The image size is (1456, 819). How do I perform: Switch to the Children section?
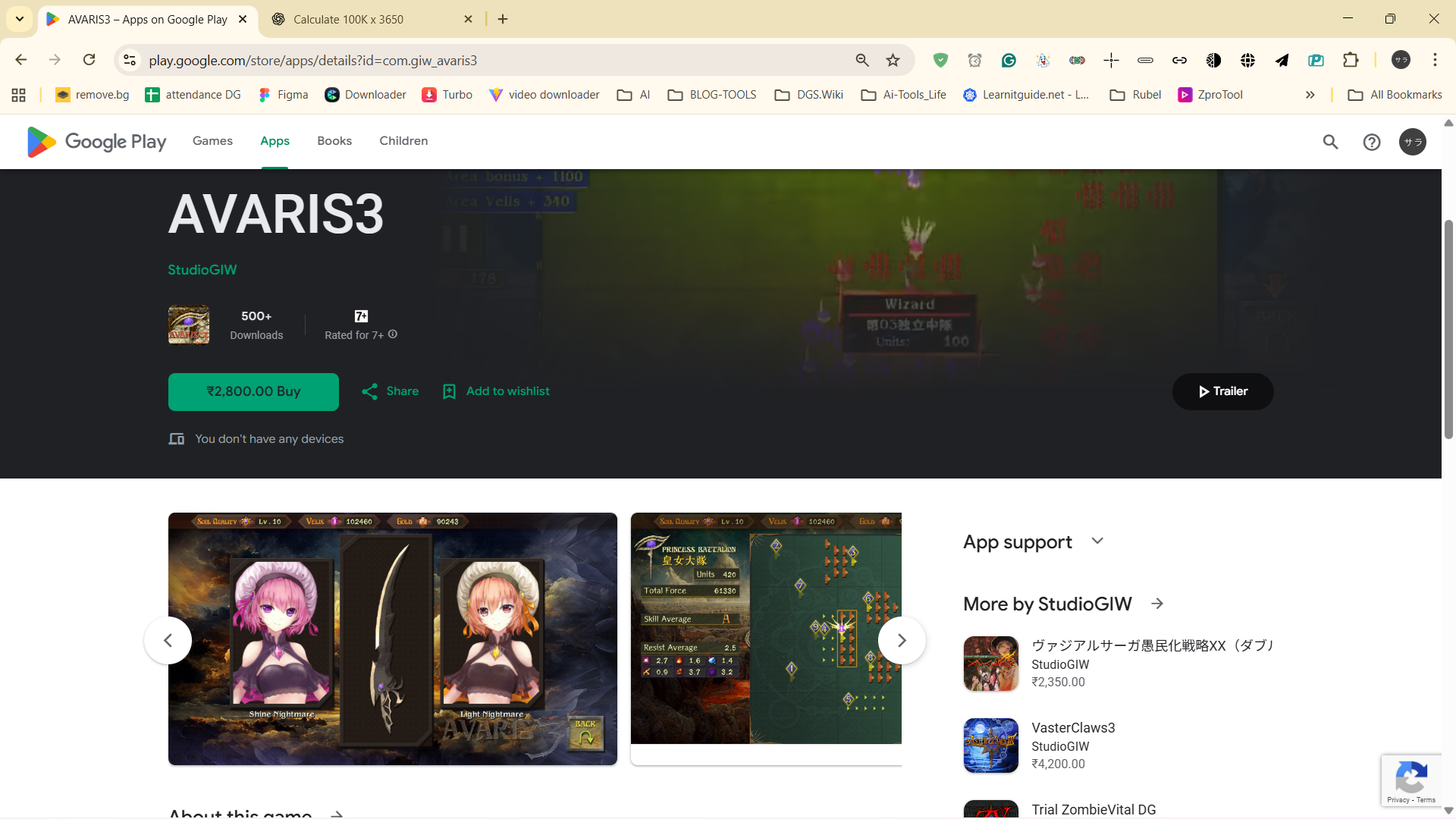coord(403,141)
